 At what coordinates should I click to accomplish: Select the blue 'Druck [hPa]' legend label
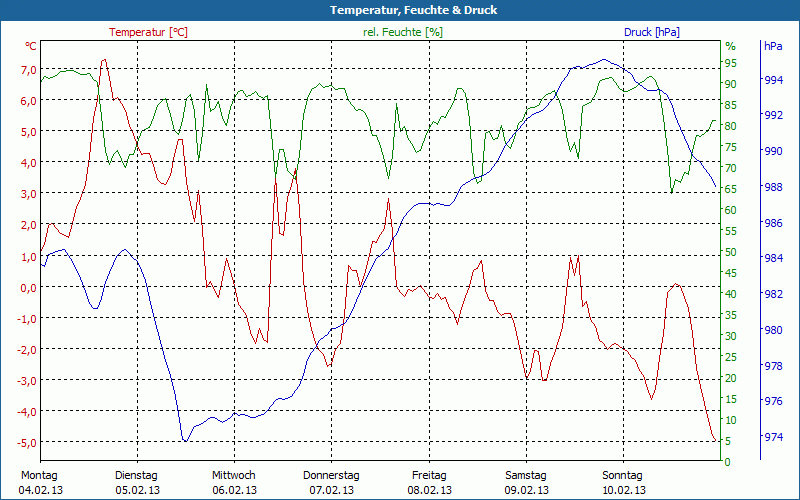[652, 32]
